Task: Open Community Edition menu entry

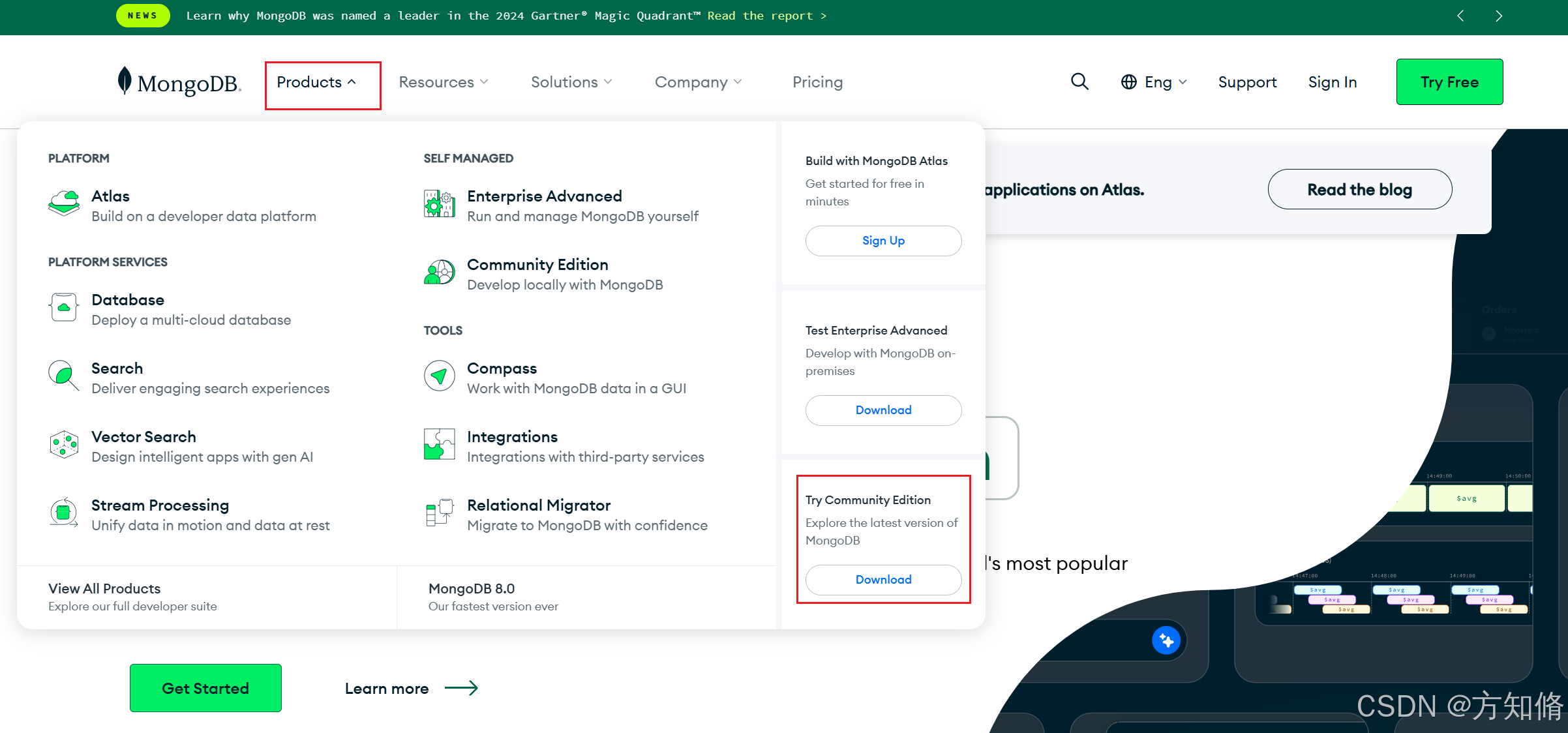Action: tap(537, 265)
